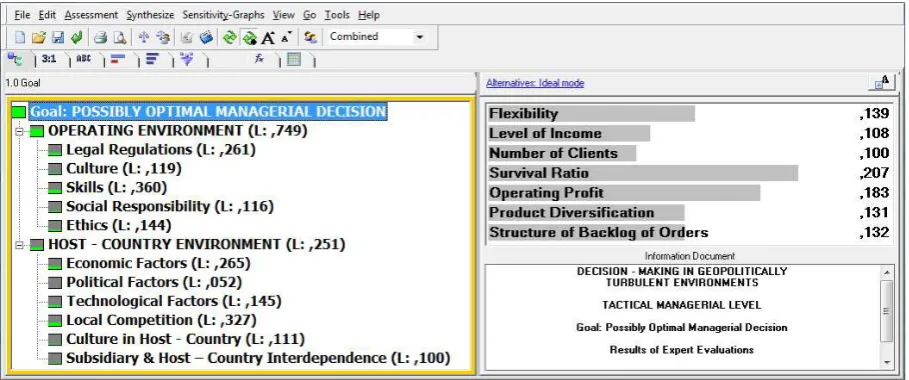The image size is (909, 380).
Task: Open the File menu
Action: (22, 15)
